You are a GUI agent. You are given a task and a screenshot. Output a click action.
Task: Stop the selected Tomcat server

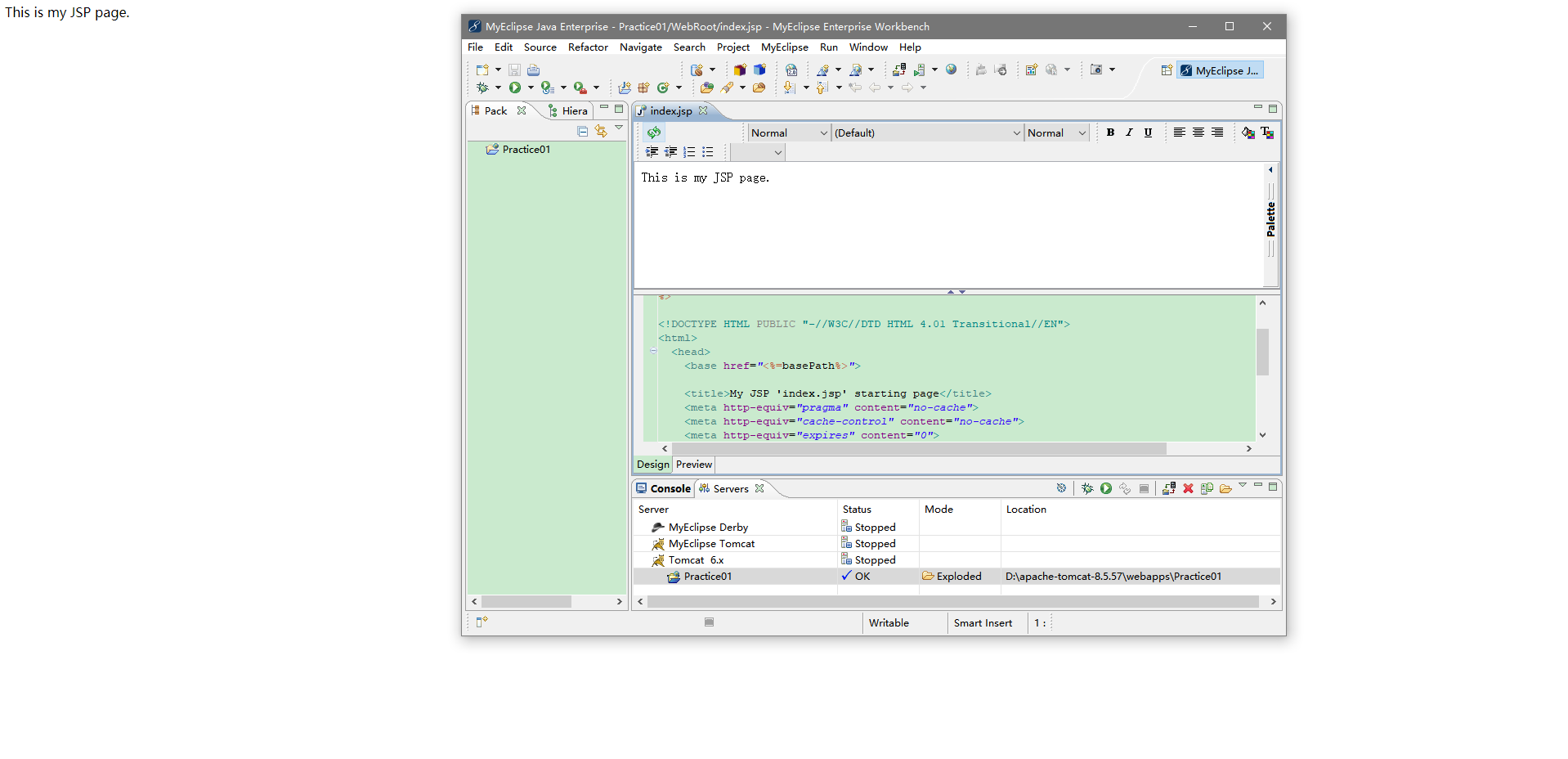click(1144, 487)
